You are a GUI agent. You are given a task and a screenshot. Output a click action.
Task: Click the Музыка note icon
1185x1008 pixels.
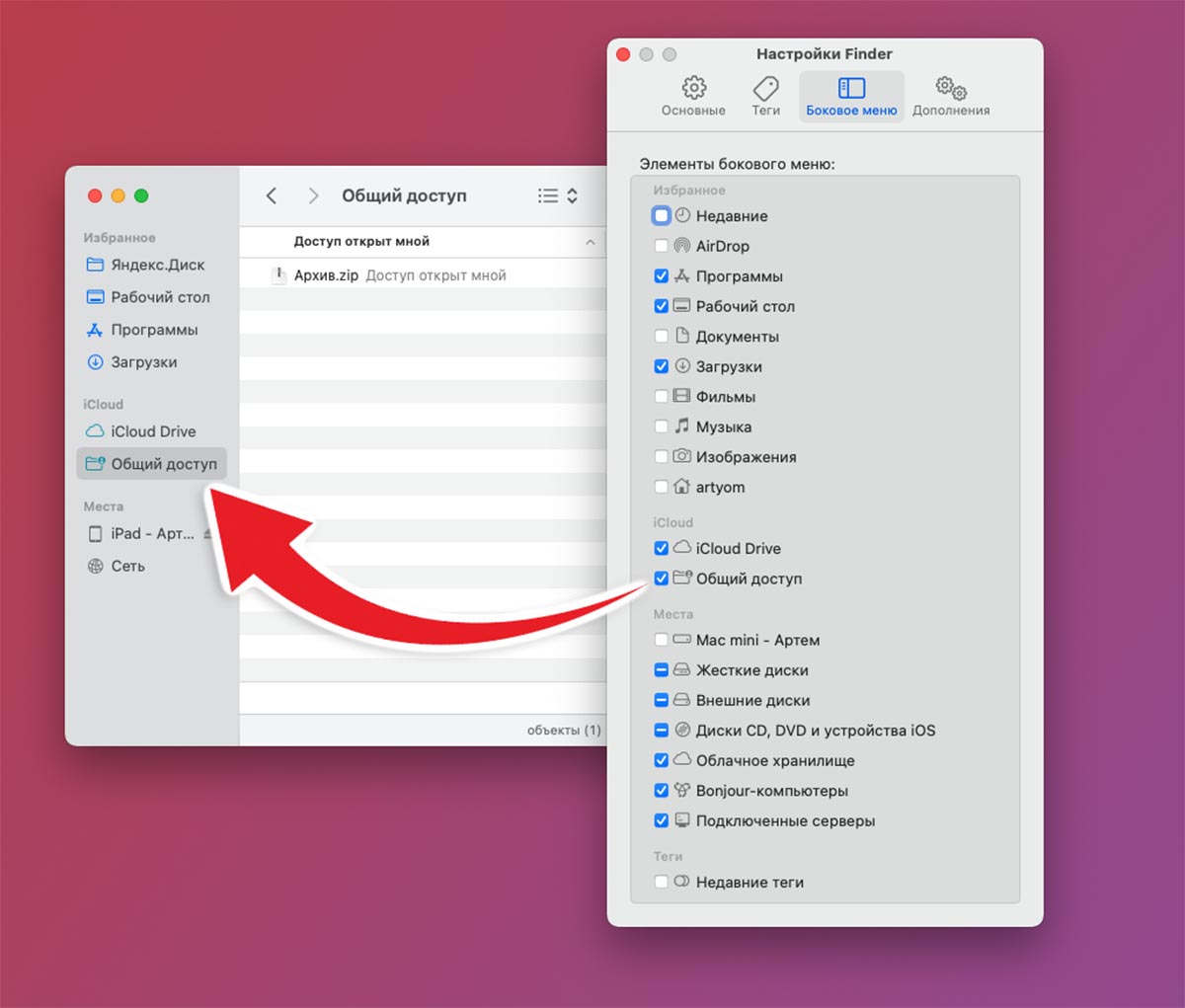click(x=682, y=426)
